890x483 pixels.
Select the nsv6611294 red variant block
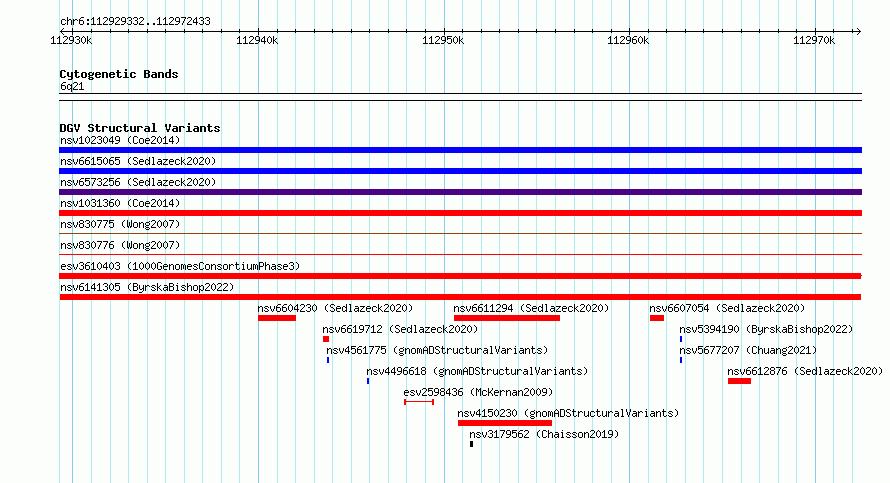[x=507, y=318]
